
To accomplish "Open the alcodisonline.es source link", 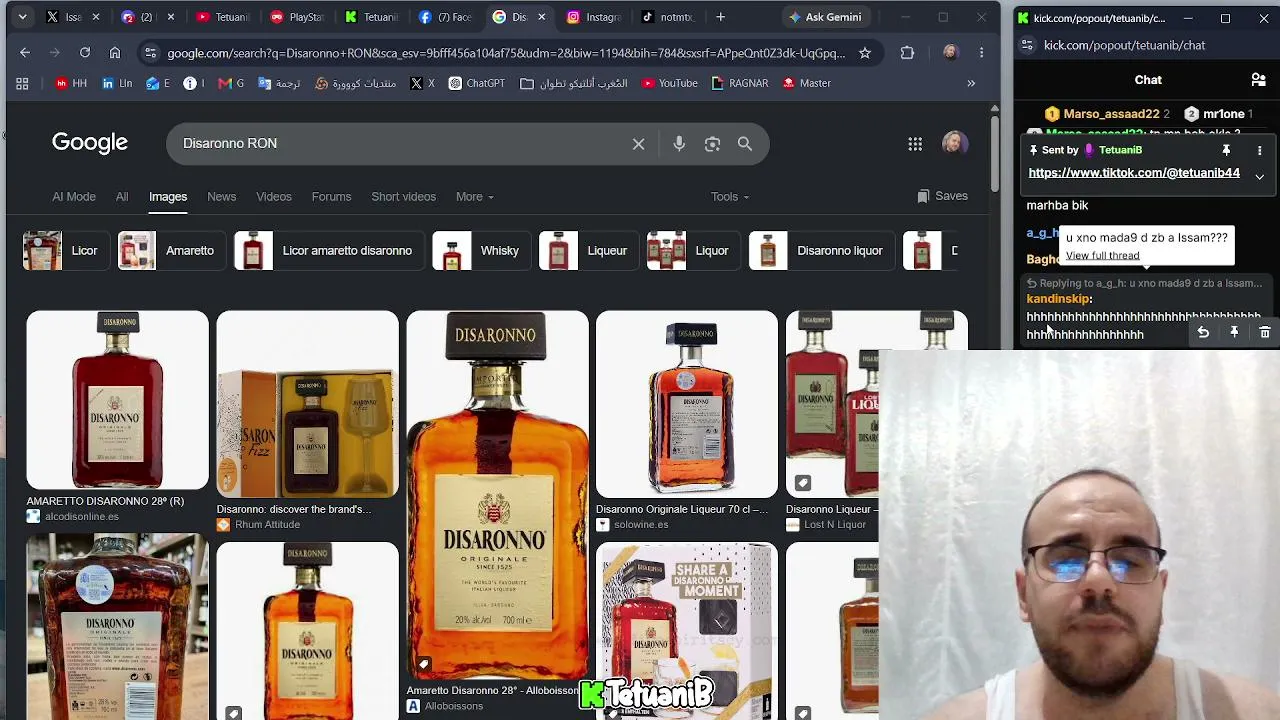I will [82, 517].
